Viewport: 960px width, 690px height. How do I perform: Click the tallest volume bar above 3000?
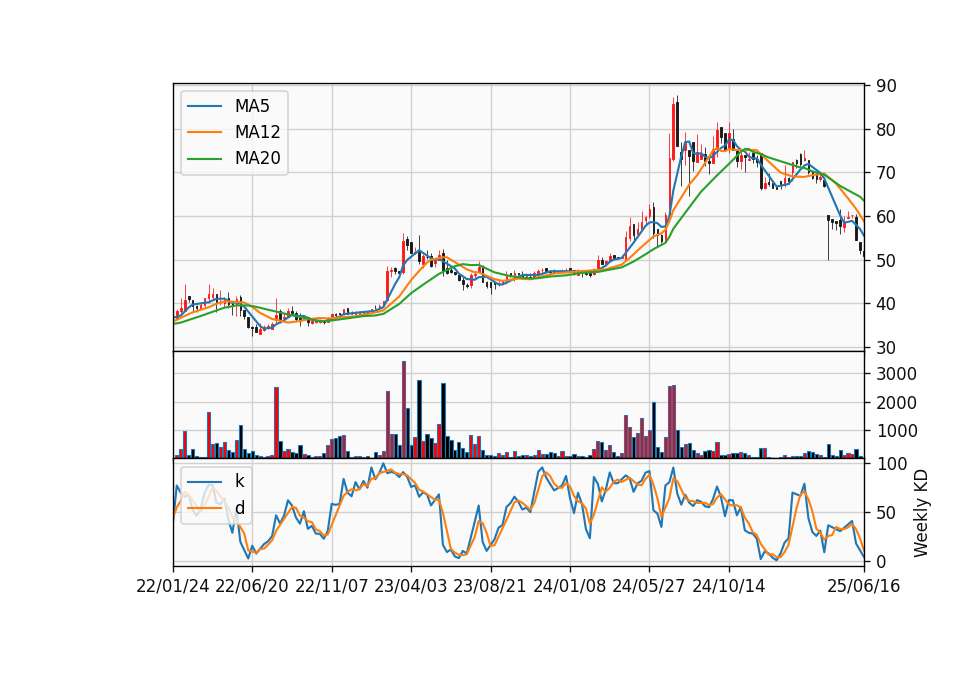403,410
